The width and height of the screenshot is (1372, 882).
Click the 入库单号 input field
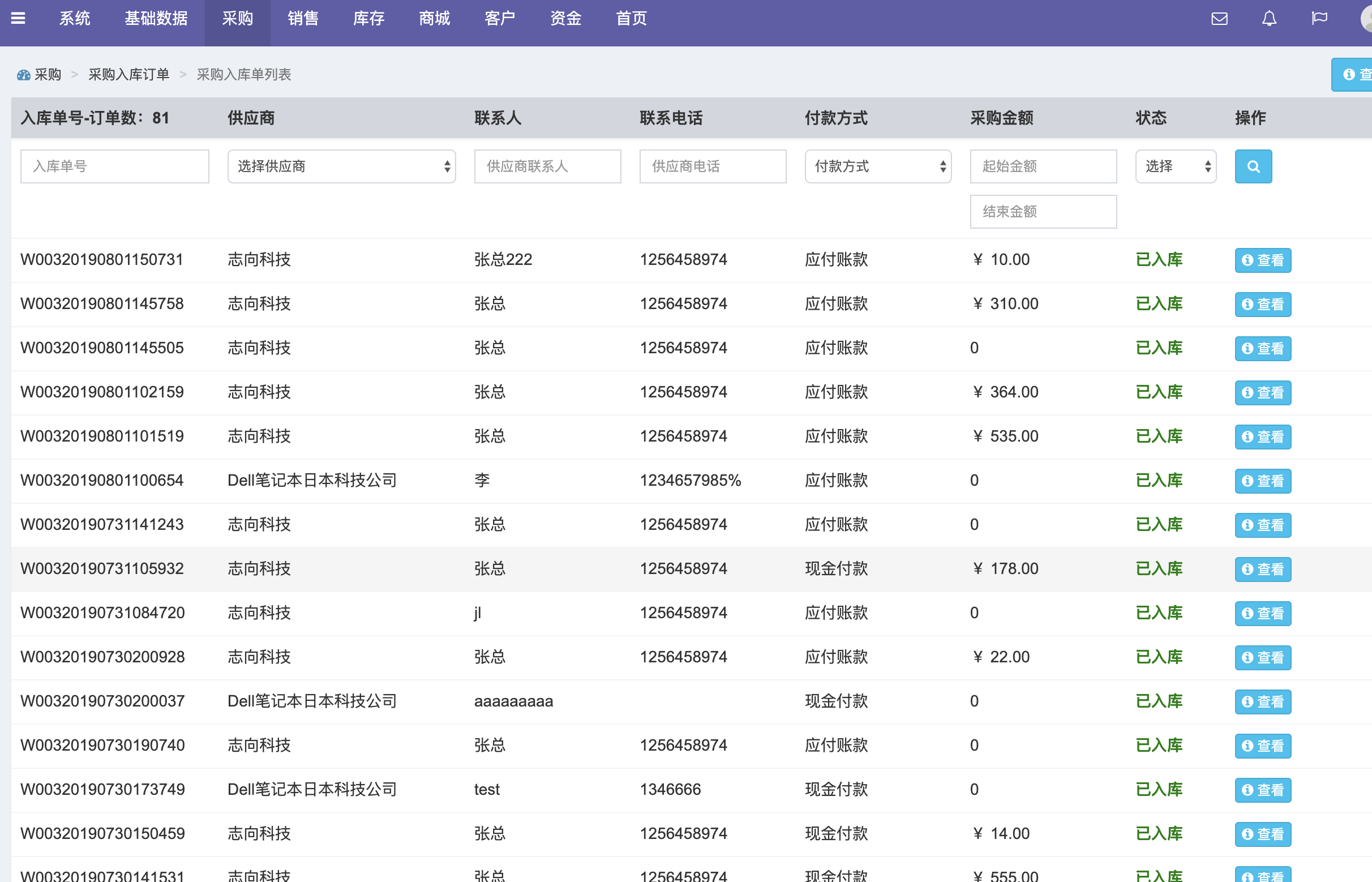coord(114,166)
